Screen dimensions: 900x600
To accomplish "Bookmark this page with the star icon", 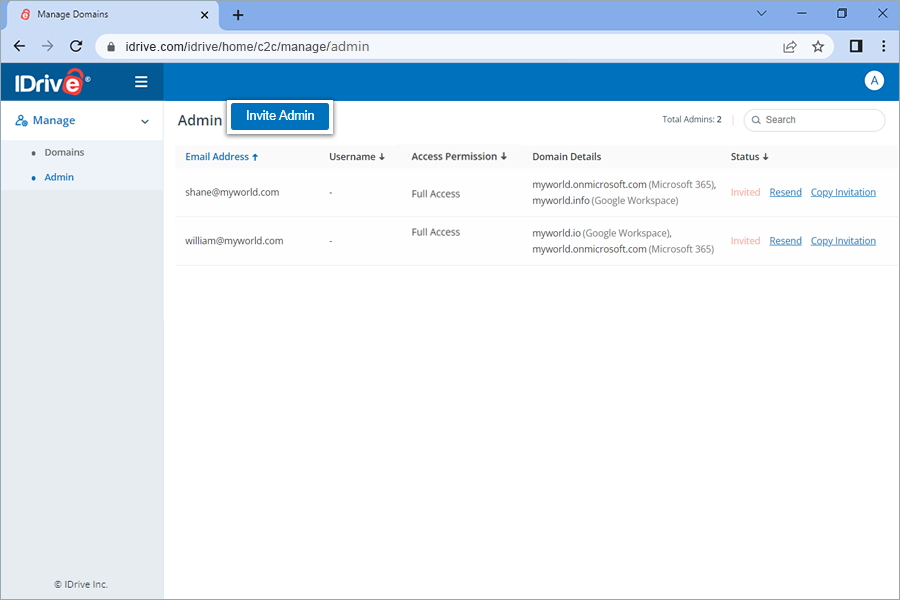I will click(x=818, y=47).
